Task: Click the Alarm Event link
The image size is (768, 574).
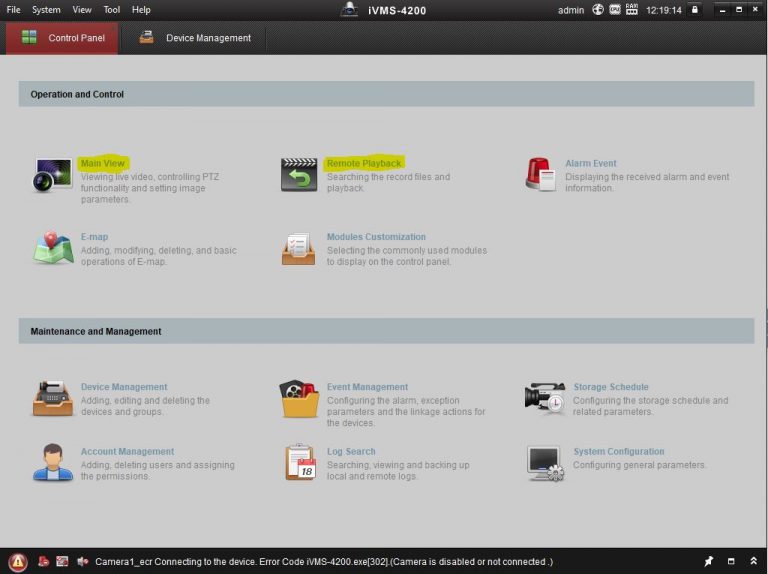Action: click(591, 163)
